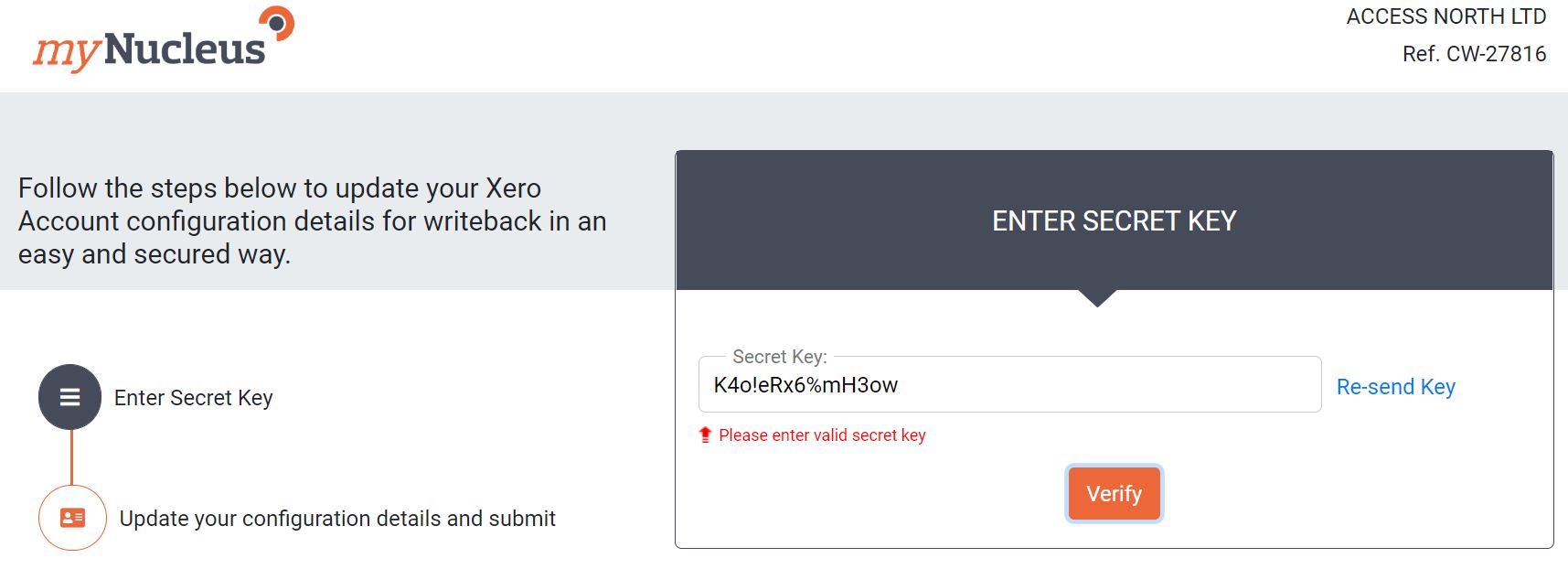Click the ENTER SECRET KEY panel header
The image size is (1568, 569).
(x=1114, y=220)
